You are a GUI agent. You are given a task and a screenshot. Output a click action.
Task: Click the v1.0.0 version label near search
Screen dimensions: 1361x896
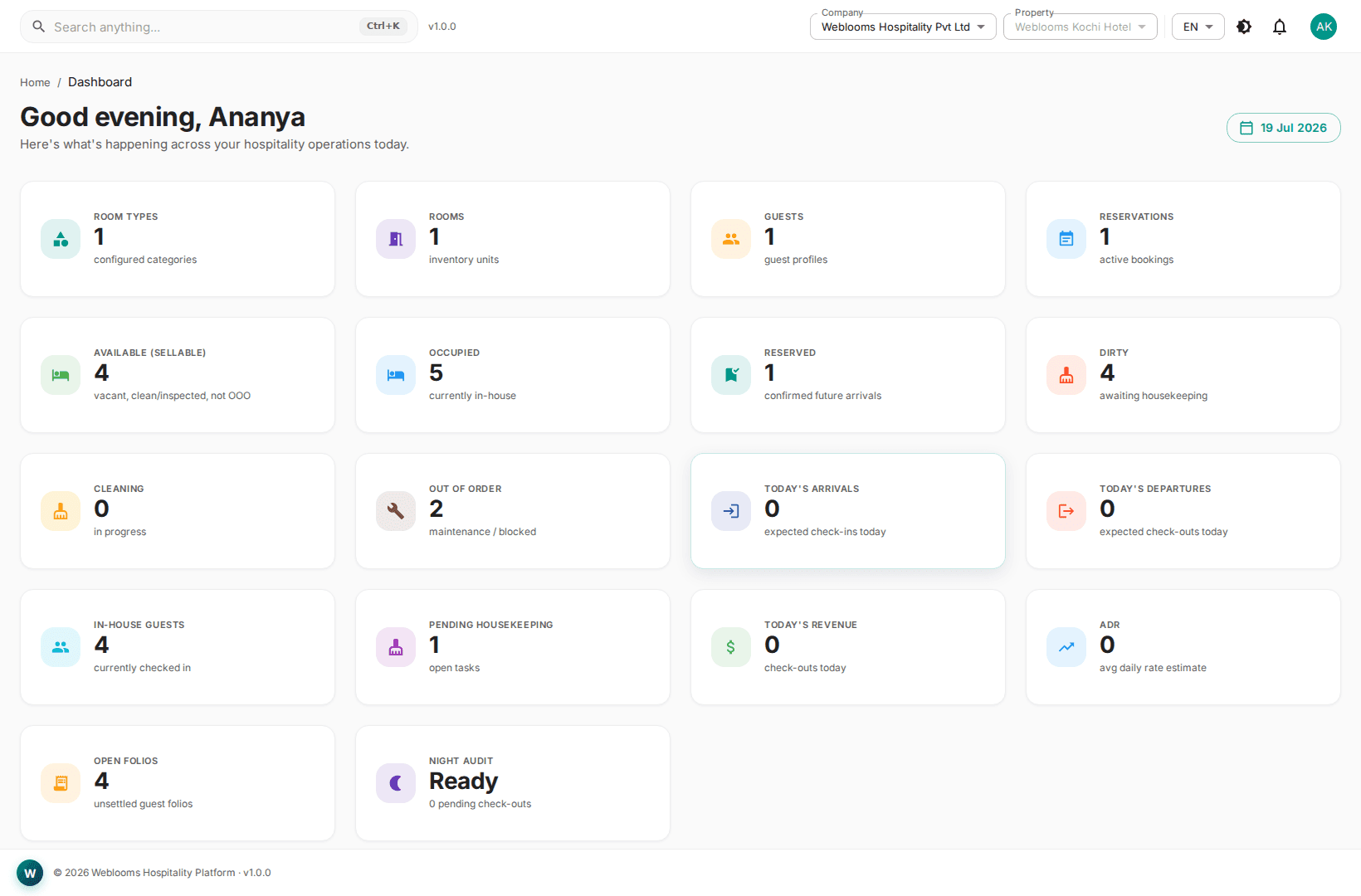pos(442,27)
